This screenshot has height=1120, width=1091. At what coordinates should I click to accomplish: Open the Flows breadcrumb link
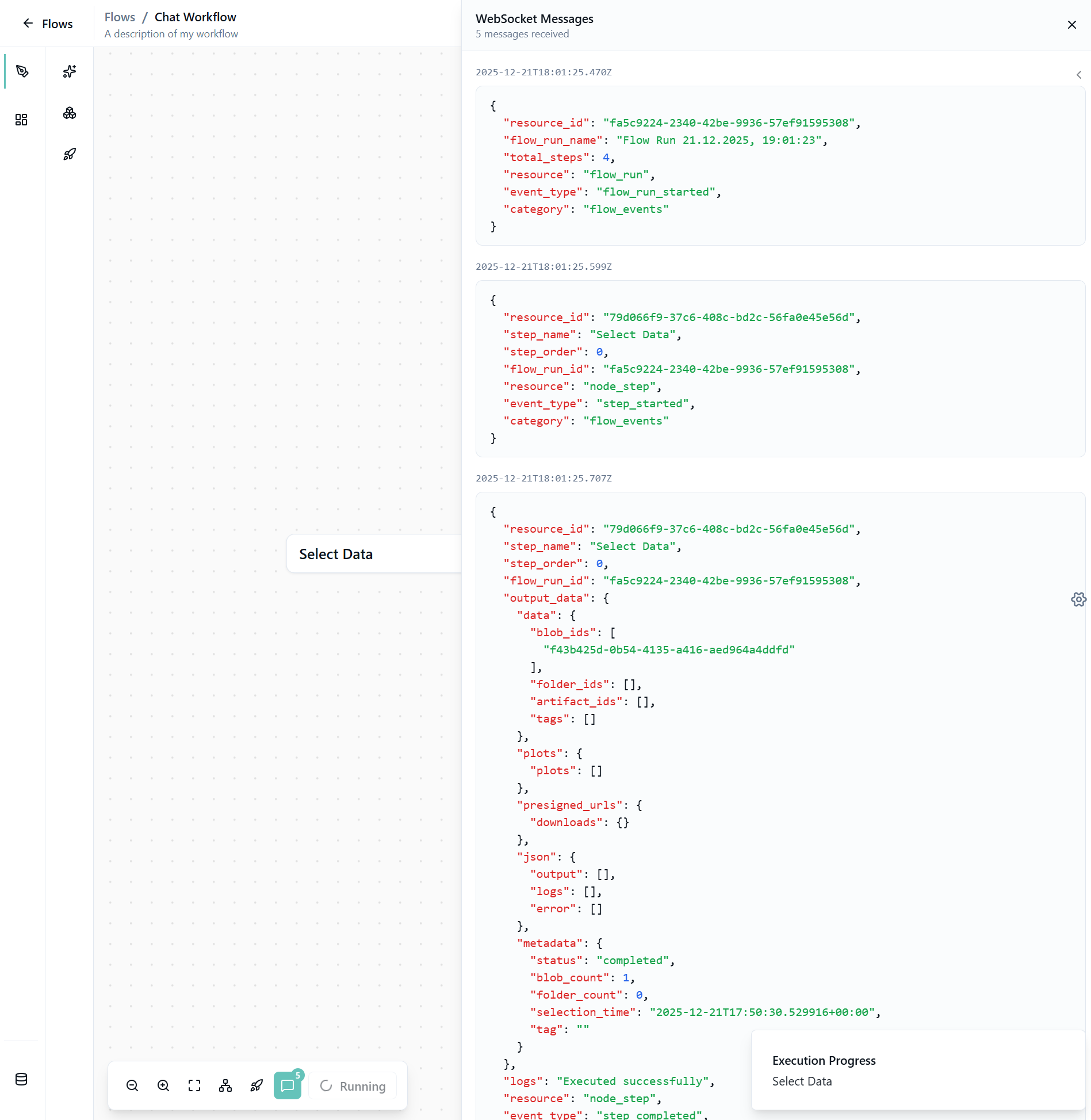tap(120, 17)
